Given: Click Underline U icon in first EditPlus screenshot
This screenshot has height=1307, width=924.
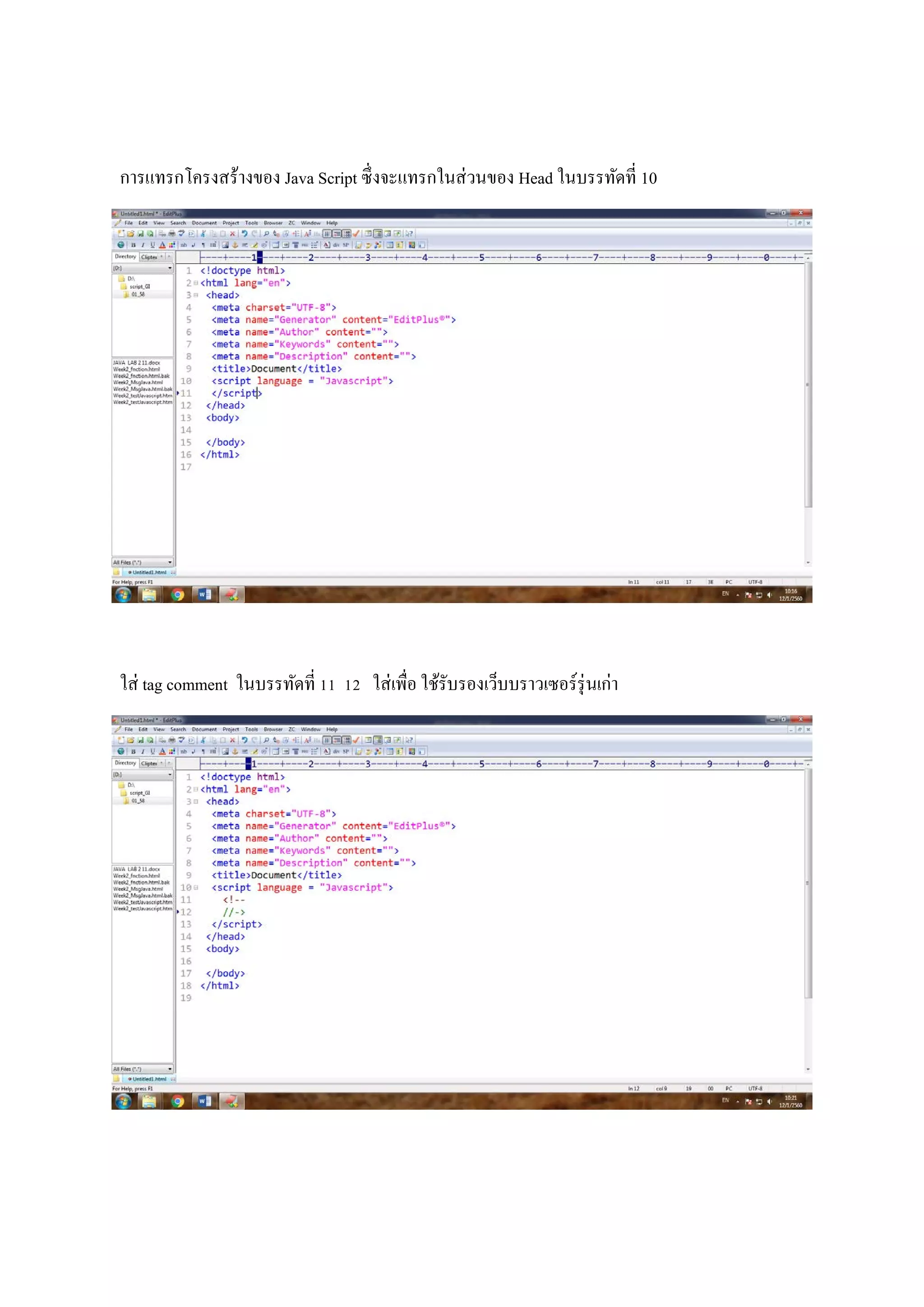Looking at the screenshot, I should point(152,245).
